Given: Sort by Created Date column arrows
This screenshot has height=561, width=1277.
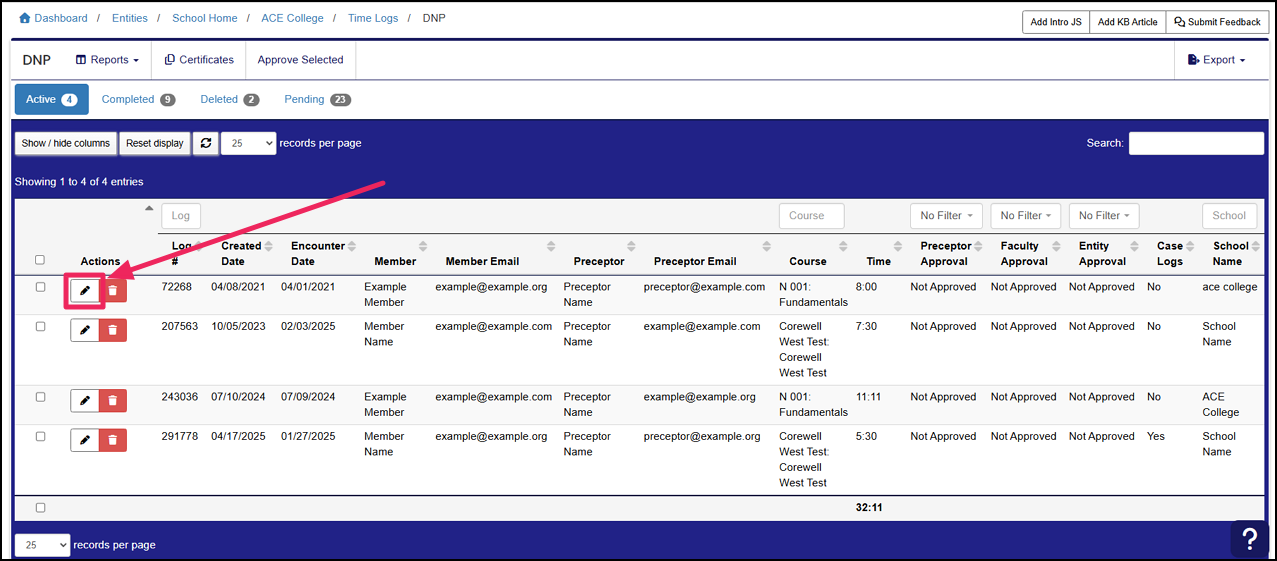Looking at the screenshot, I should (270, 246).
